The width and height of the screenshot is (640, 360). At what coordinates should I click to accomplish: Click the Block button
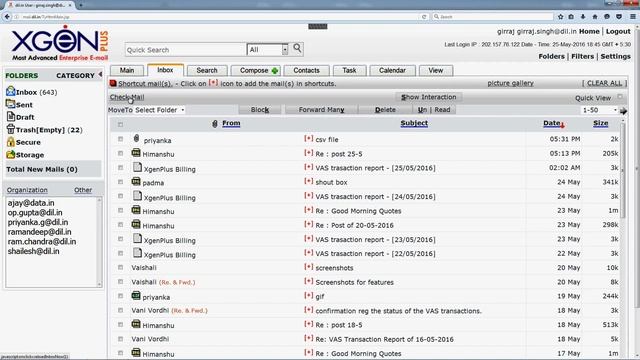(x=260, y=110)
